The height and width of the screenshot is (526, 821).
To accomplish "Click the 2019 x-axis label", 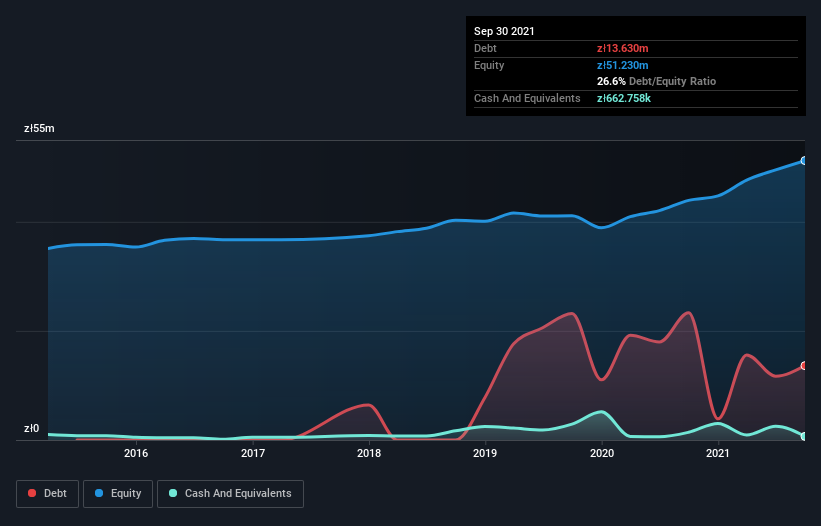I will pos(485,453).
